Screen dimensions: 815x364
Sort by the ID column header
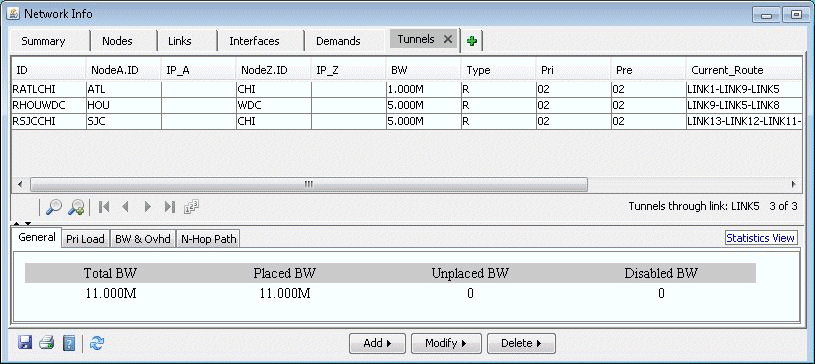point(49,70)
